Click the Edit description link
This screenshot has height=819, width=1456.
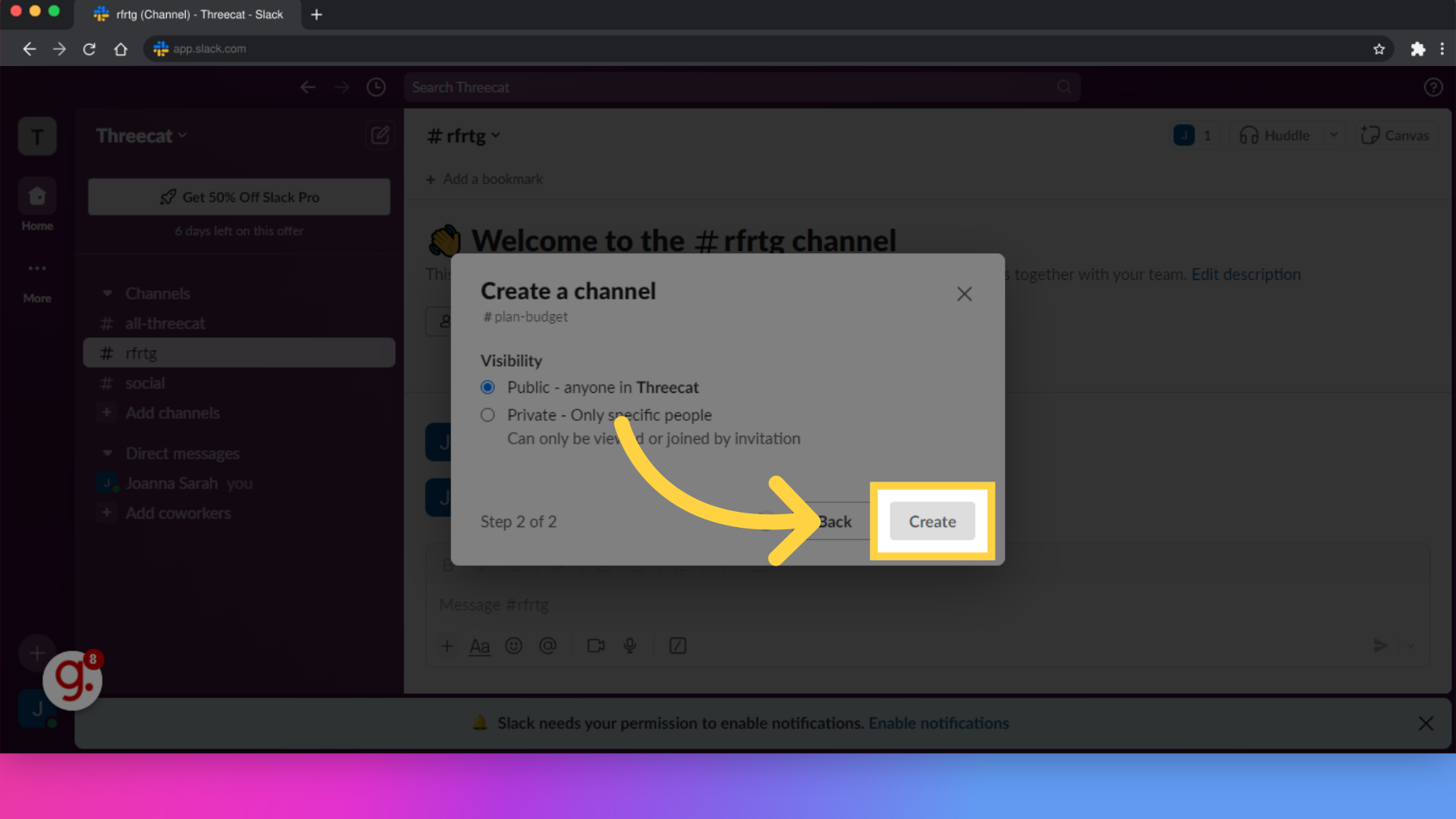1246,275
